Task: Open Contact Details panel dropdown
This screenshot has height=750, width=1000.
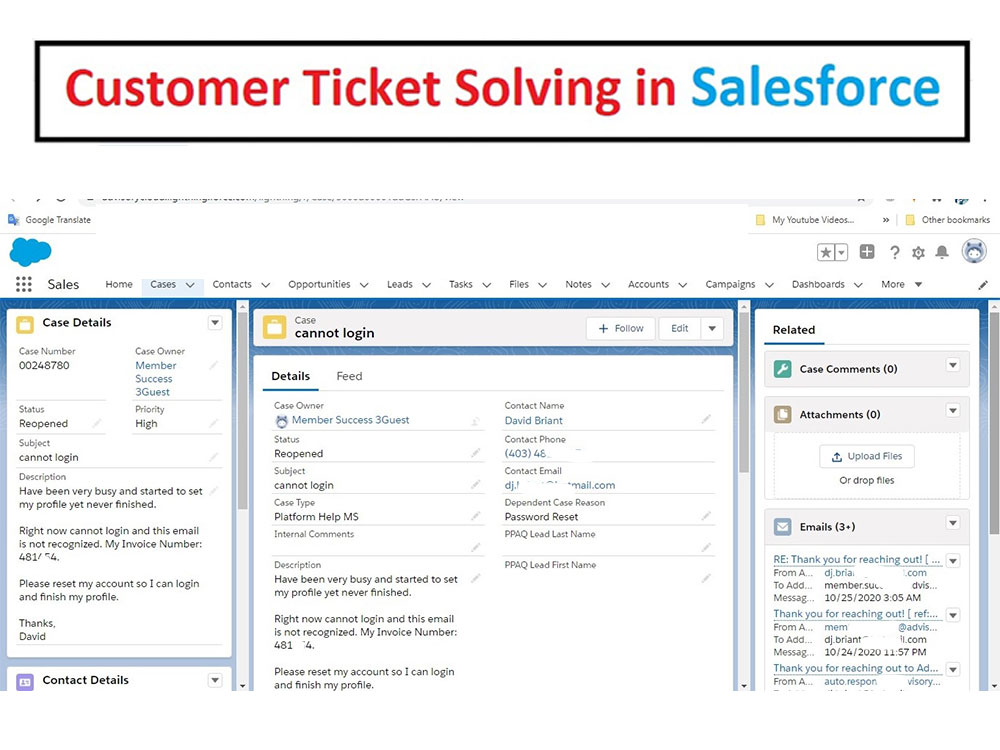Action: point(215,680)
